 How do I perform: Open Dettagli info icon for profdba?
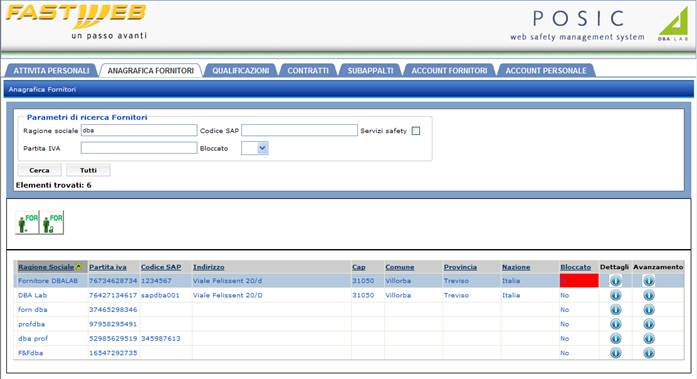[615, 324]
